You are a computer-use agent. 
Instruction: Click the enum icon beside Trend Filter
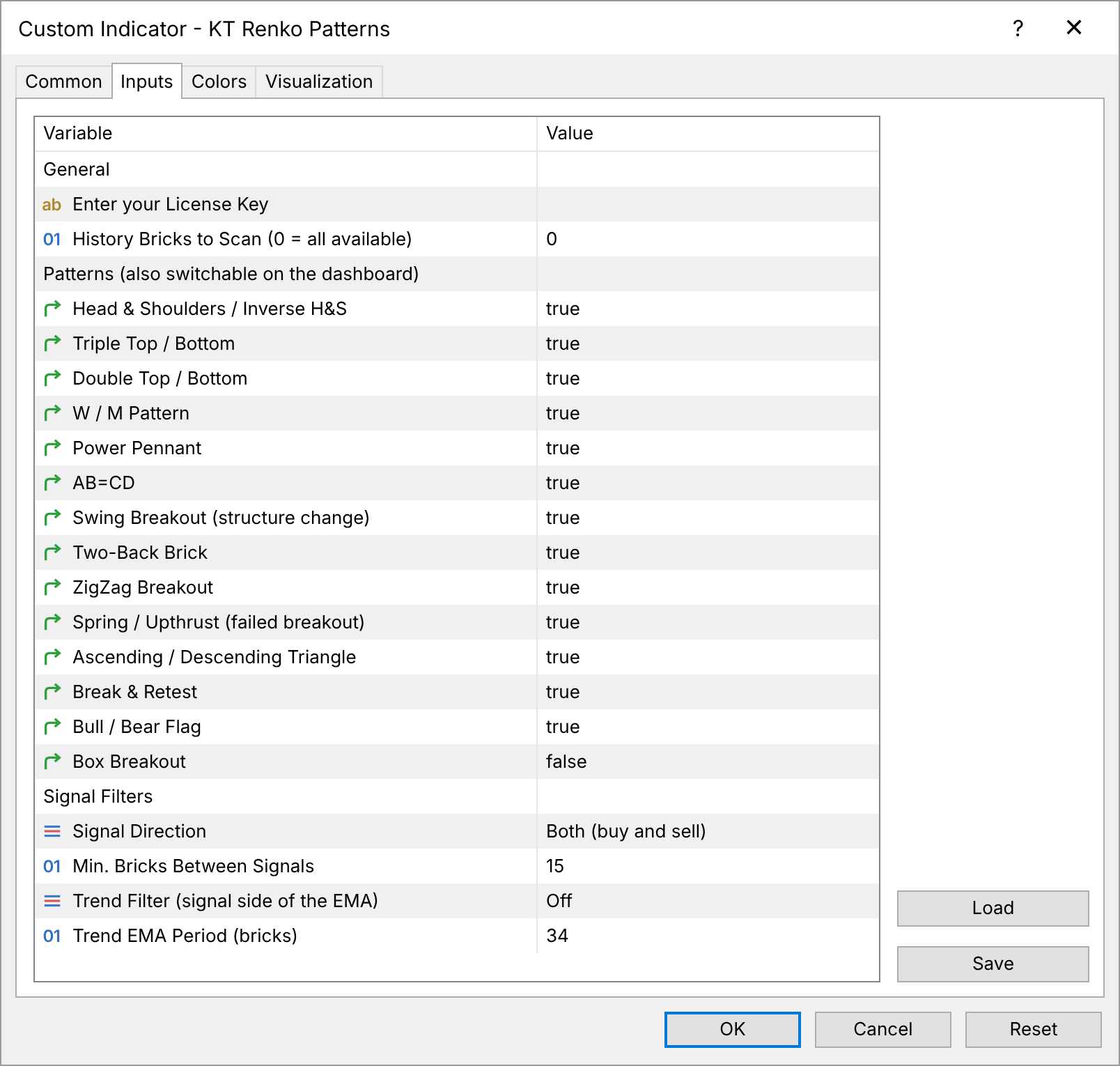52,901
